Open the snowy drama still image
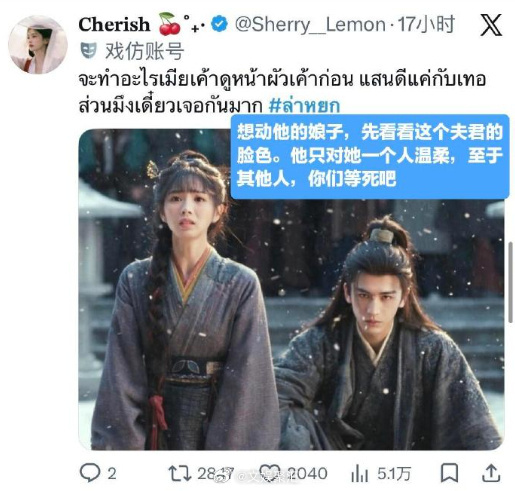 [291, 289]
